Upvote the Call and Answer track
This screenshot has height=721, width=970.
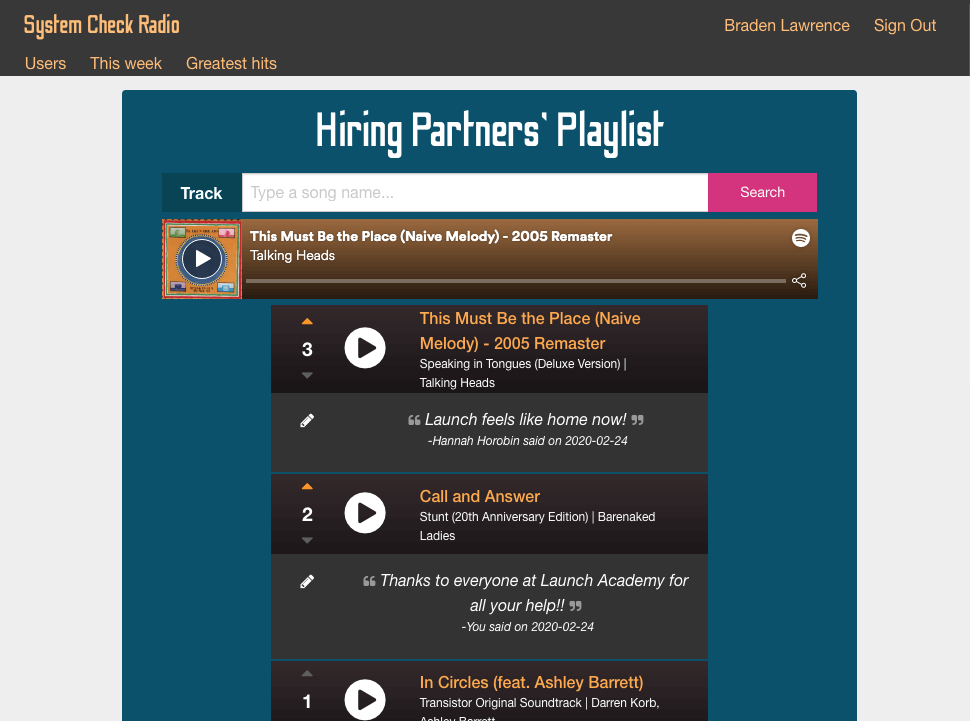(307, 486)
